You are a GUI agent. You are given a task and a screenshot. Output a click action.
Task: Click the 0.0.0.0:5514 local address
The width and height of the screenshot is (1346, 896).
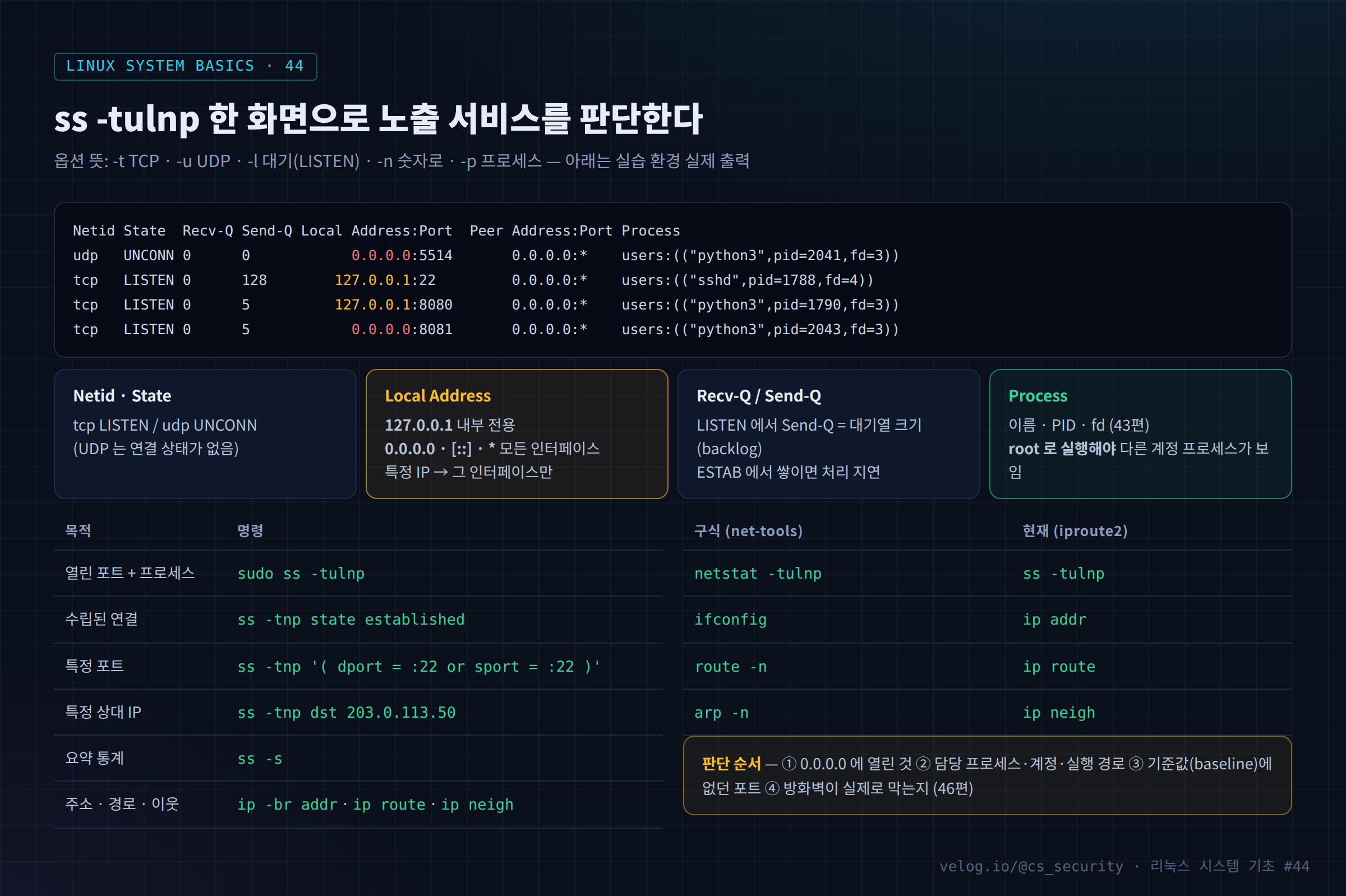click(x=402, y=256)
